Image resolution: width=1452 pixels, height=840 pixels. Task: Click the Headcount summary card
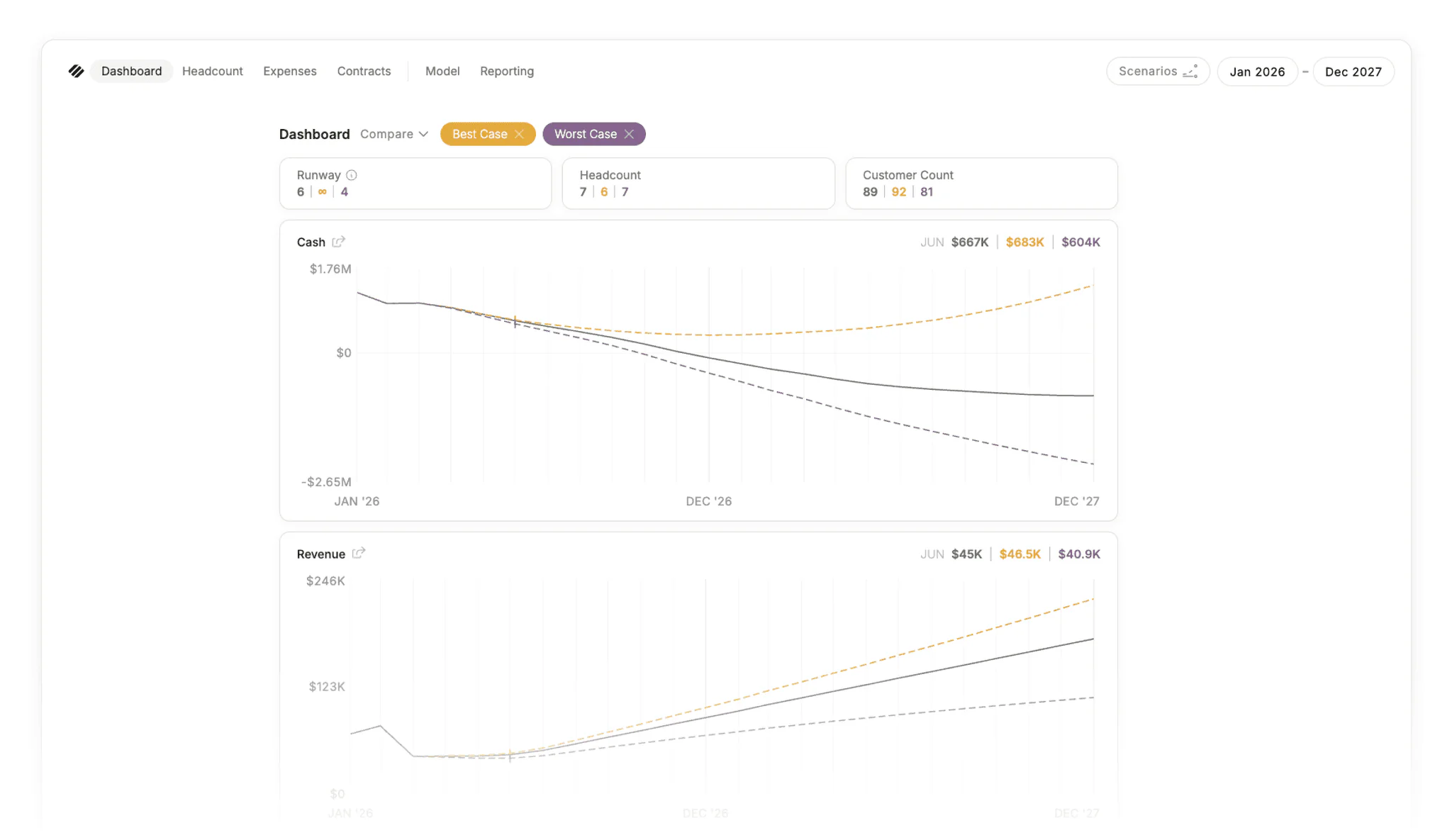698,184
